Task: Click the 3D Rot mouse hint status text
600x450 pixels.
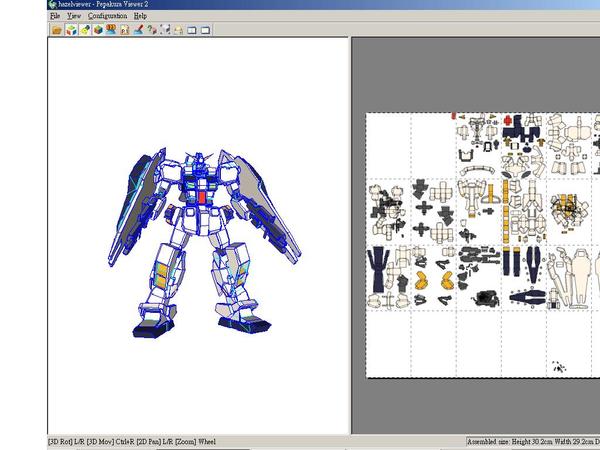Action: pyautogui.click(x=131, y=442)
